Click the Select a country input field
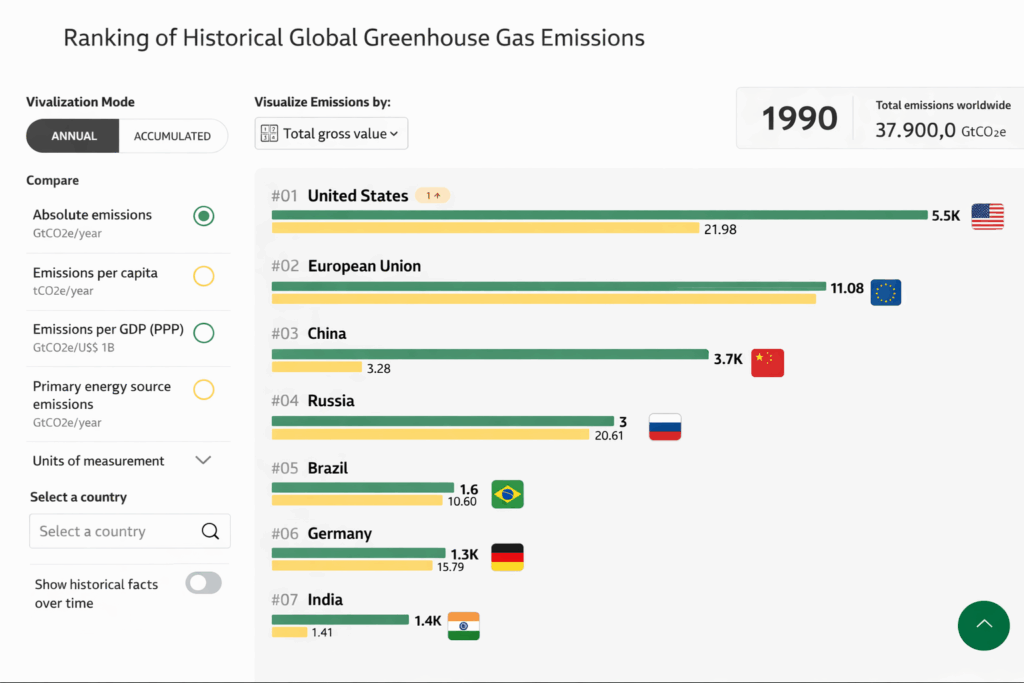Screen dimensions: 1024x683 pos(115,532)
